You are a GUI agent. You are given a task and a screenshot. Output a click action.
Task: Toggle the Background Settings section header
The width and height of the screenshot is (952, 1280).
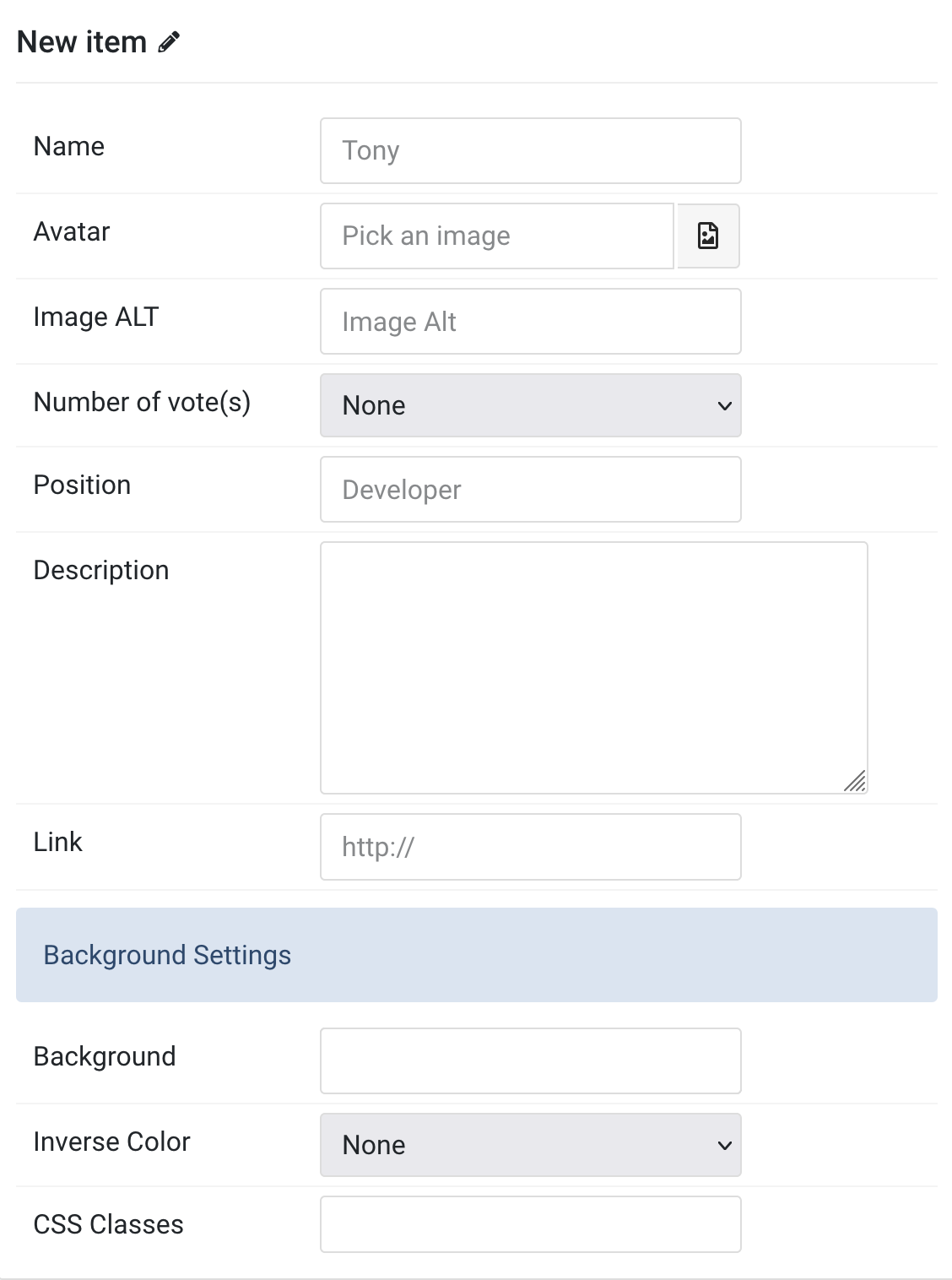pos(476,955)
